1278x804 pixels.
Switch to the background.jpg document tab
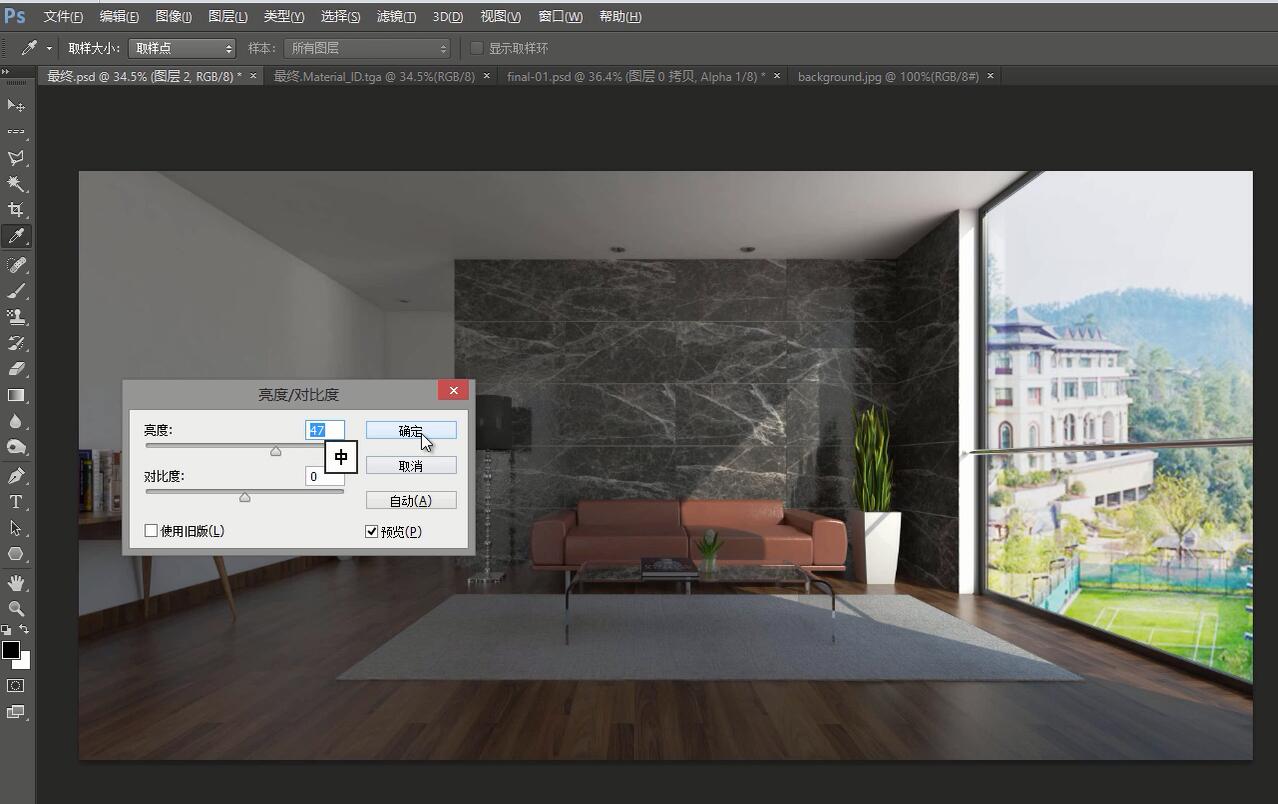(x=888, y=76)
